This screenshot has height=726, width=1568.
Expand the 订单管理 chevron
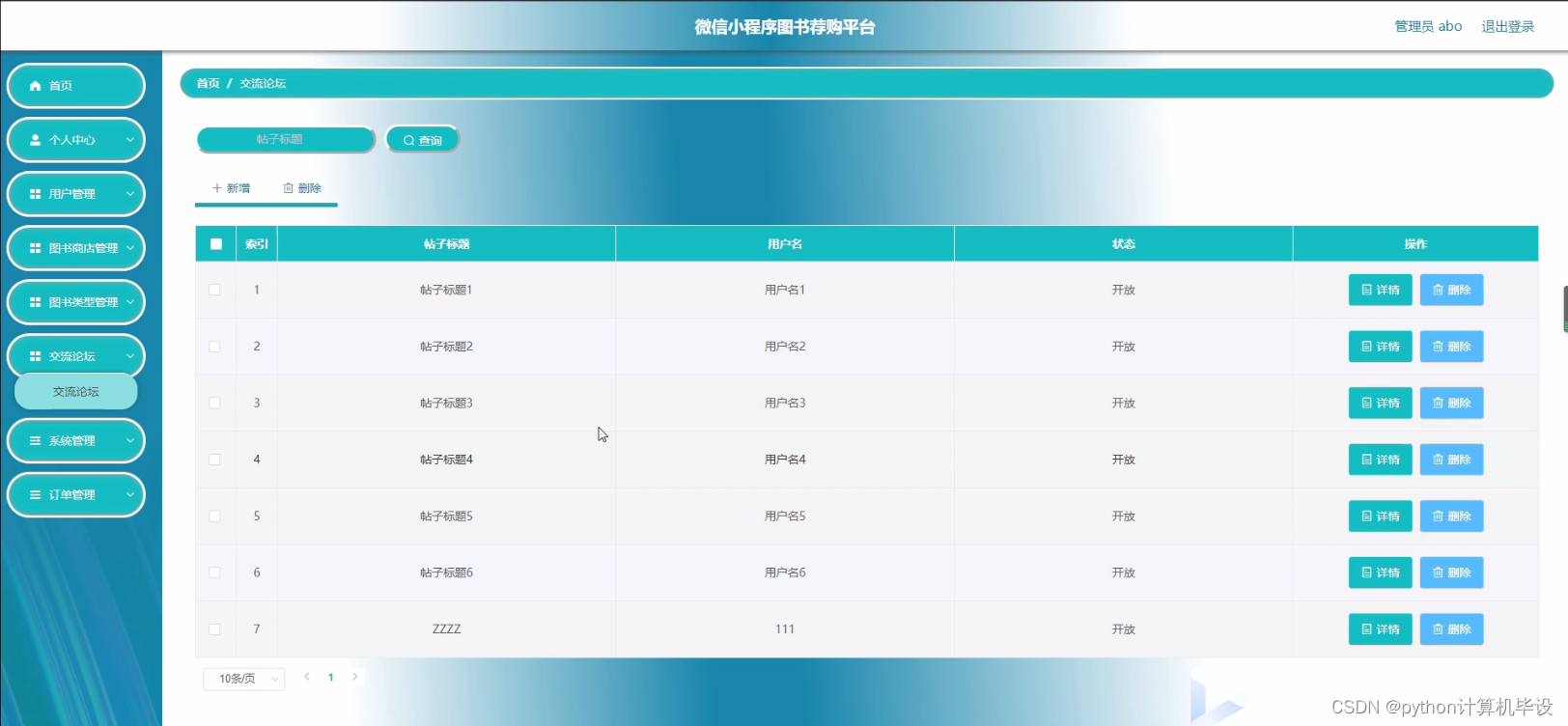pyautogui.click(x=130, y=495)
